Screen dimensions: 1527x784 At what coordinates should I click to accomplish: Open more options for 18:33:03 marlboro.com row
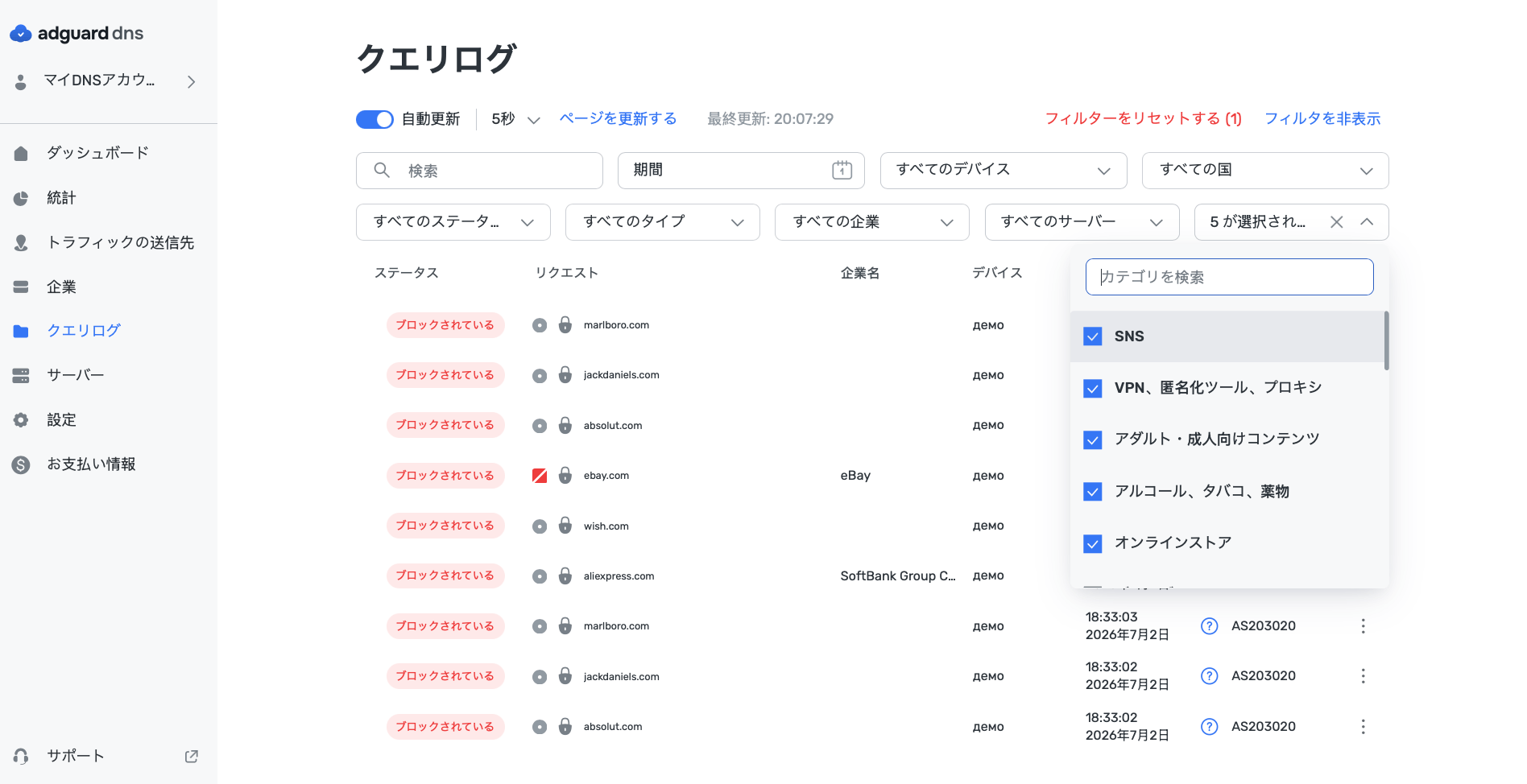click(1363, 626)
